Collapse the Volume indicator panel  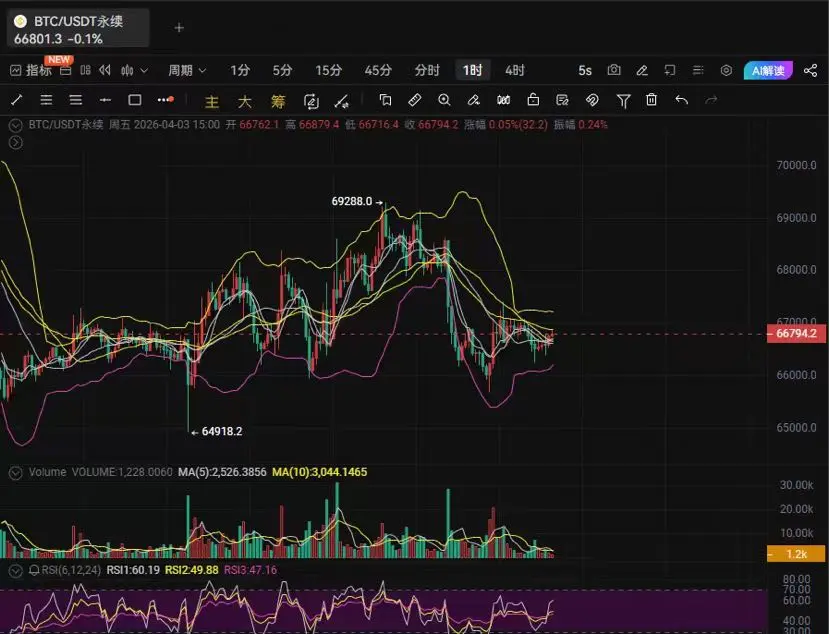click(x=16, y=472)
